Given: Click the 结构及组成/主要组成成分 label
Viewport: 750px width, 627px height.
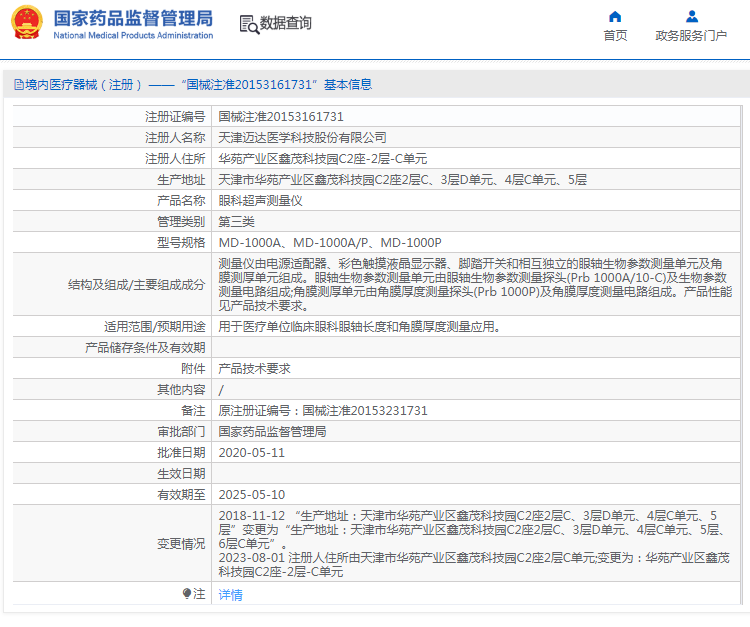Looking at the screenshot, I should (136, 285).
